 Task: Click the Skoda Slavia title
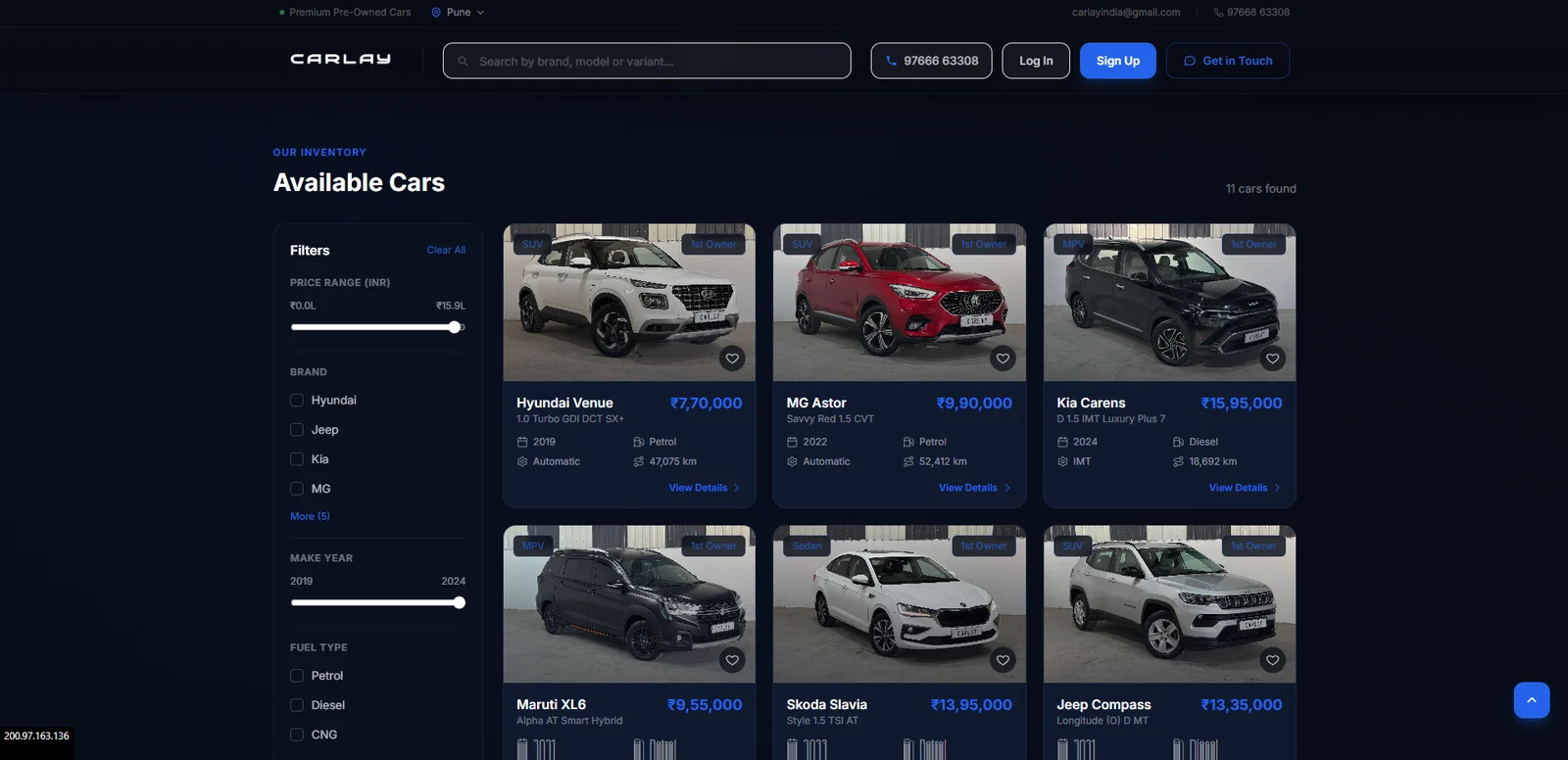(826, 704)
